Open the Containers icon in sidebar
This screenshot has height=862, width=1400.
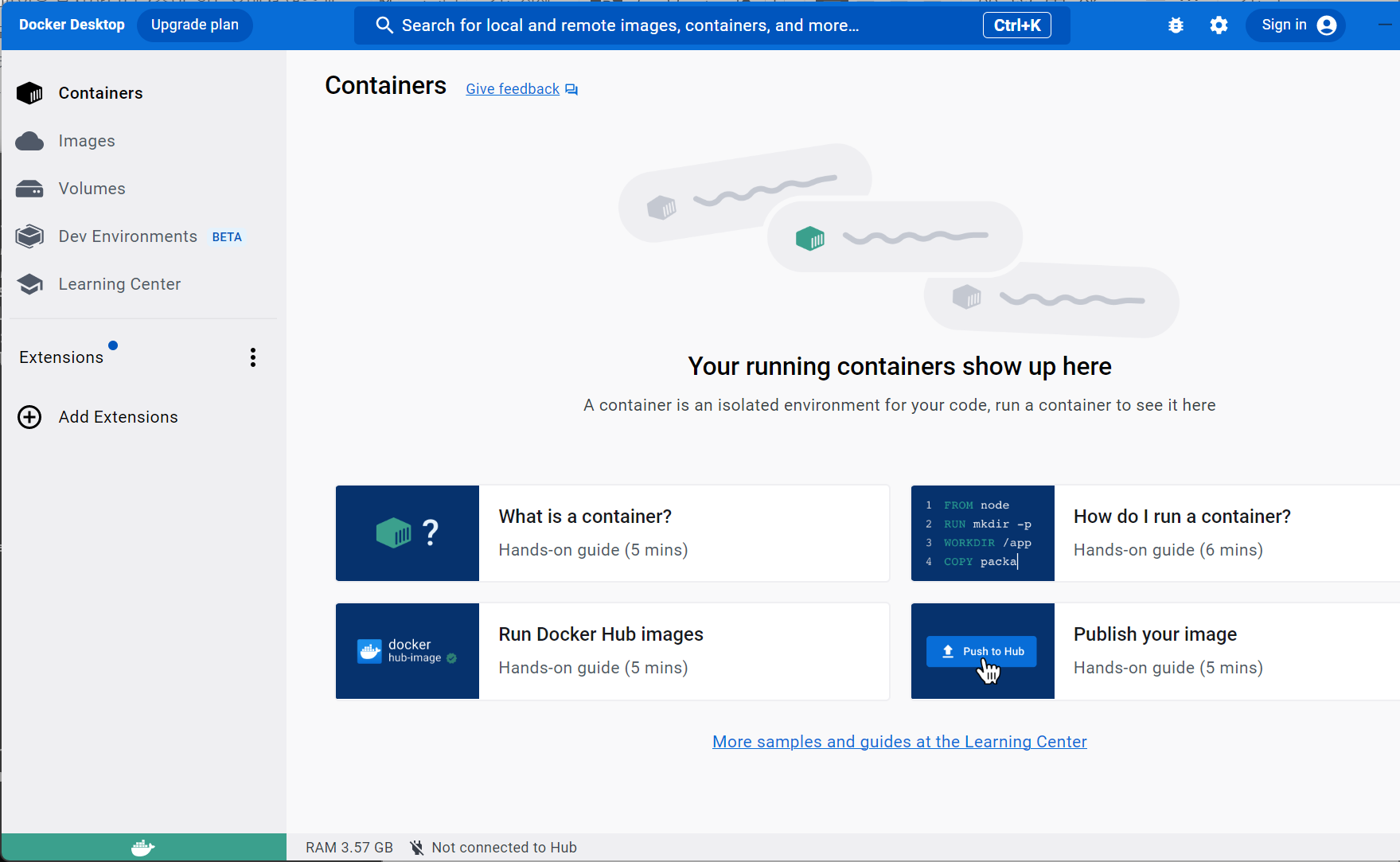pyautogui.click(x=29, y=93)
